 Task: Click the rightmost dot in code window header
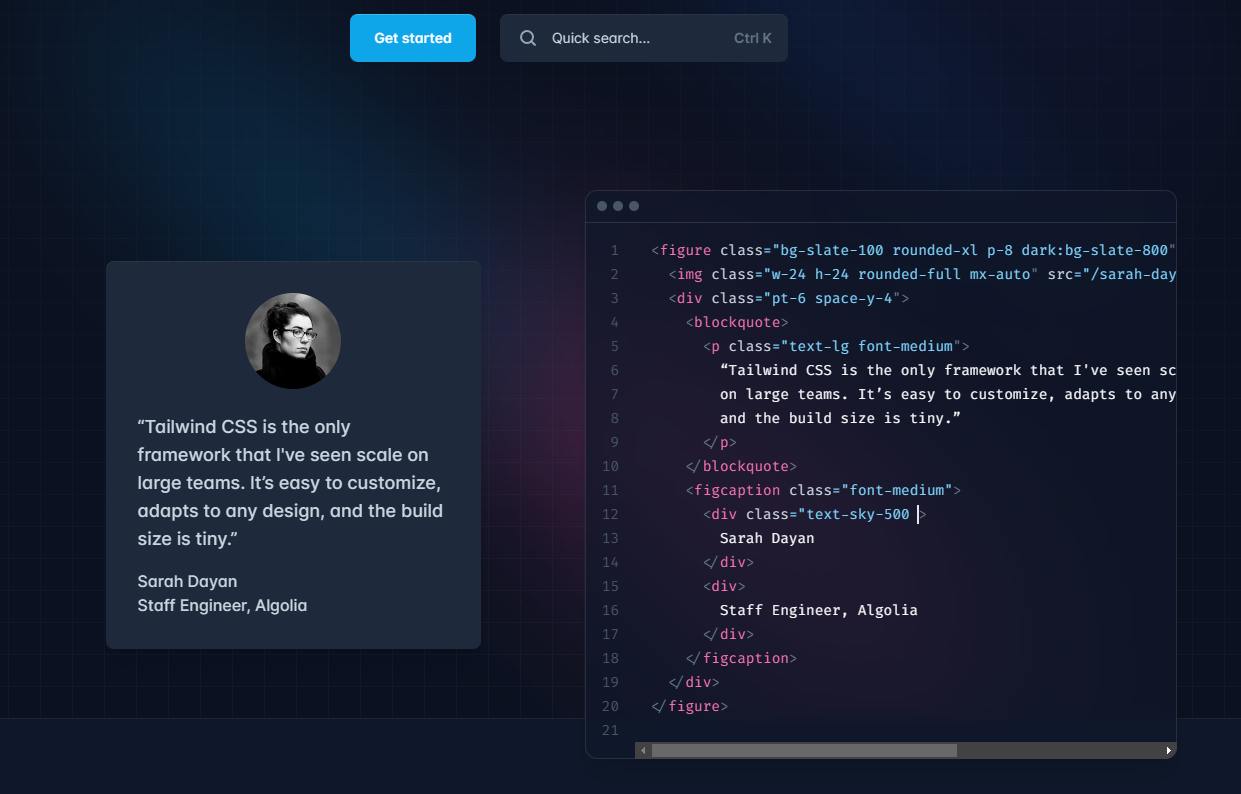[x=634, y=206]
